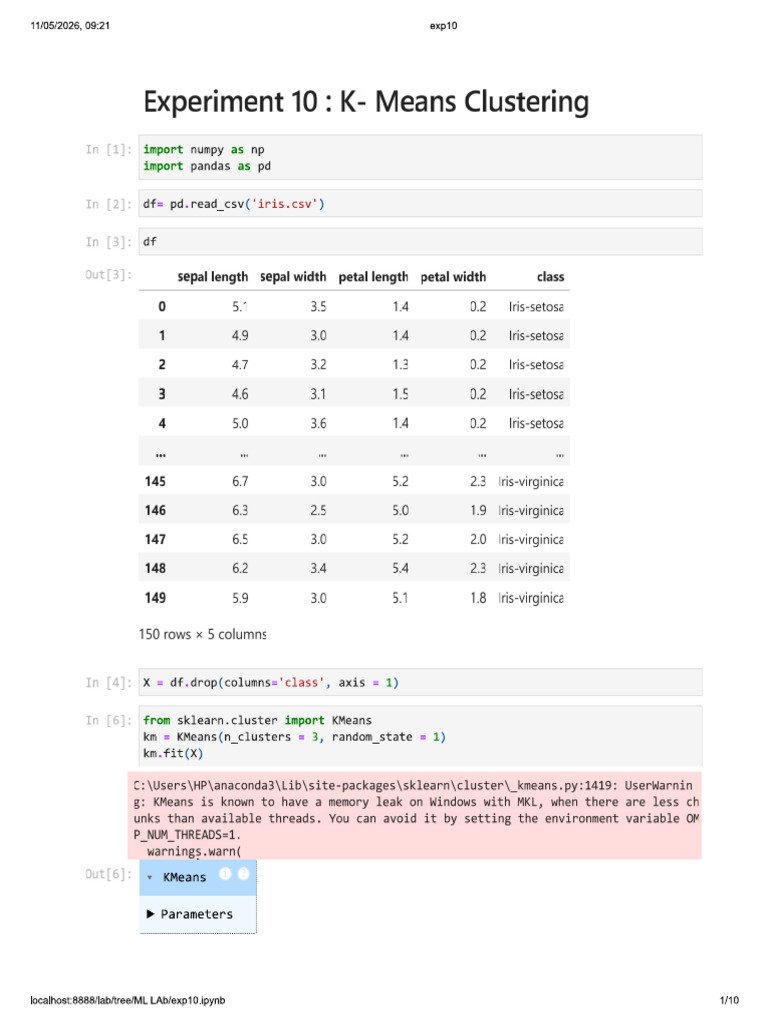The height and width of the screenshot is (1024, 768).
Task: Click the 'In [2]:' cell prompt
Action: (108, 204)
